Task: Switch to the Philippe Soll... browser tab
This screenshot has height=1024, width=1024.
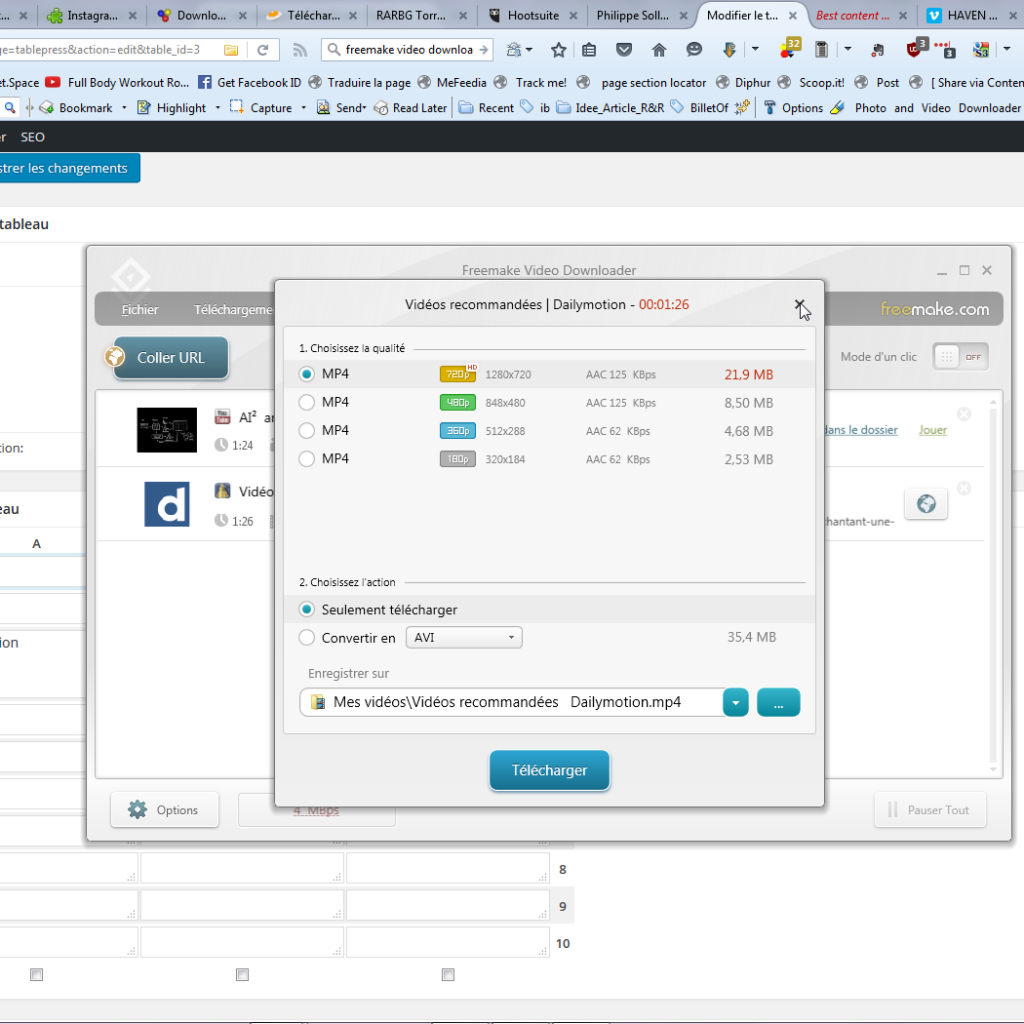Action: pos(632,16)
